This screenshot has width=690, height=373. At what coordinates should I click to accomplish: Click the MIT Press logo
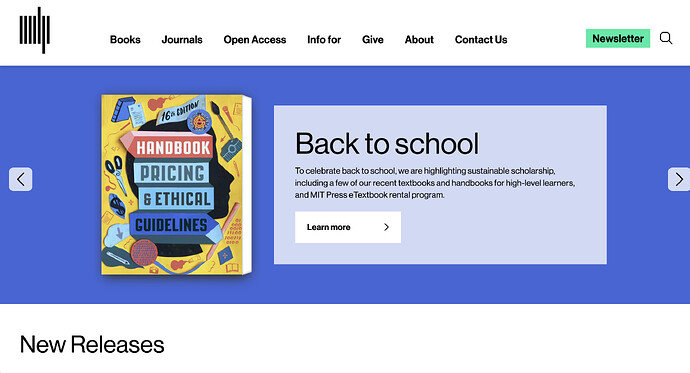[x=34, y=30]
